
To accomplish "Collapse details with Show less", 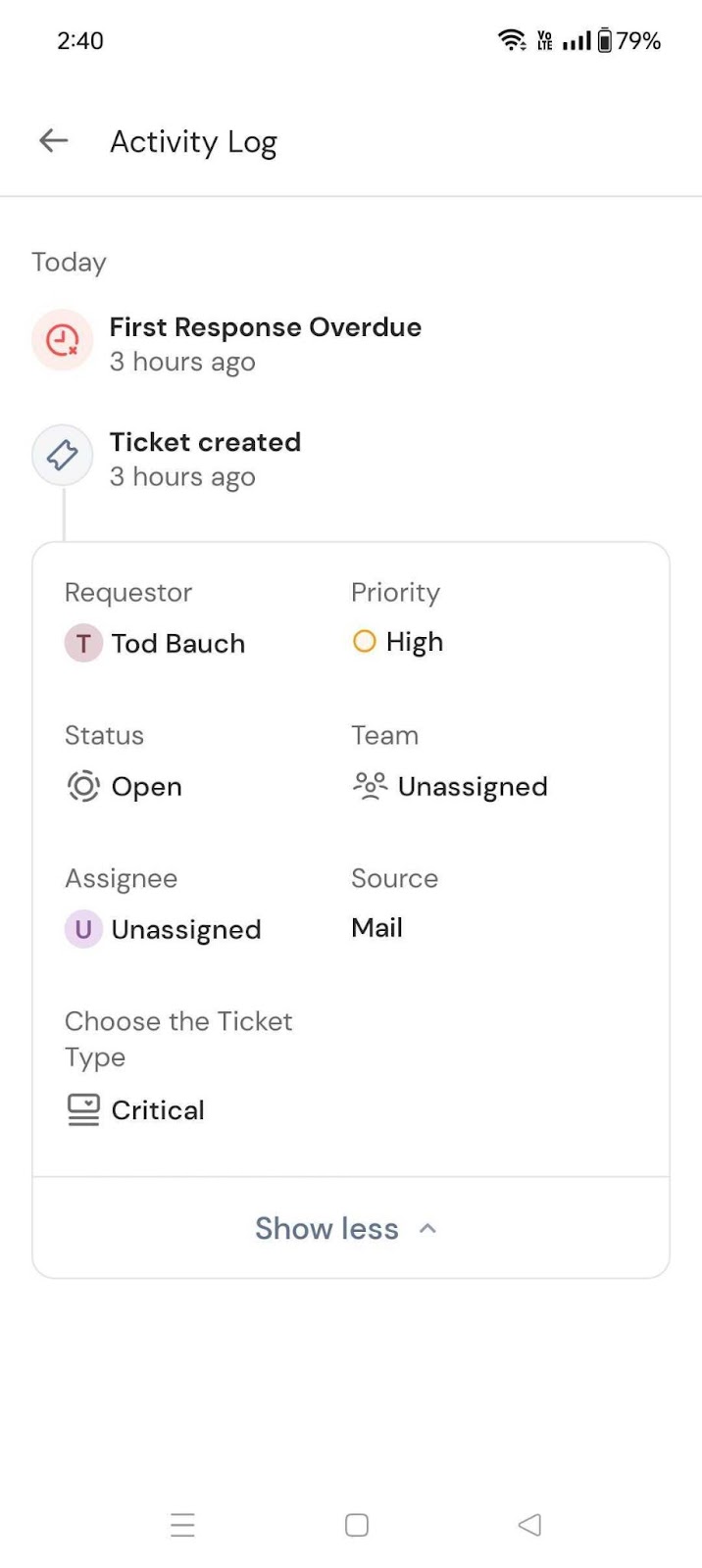I will (327, 1228).
